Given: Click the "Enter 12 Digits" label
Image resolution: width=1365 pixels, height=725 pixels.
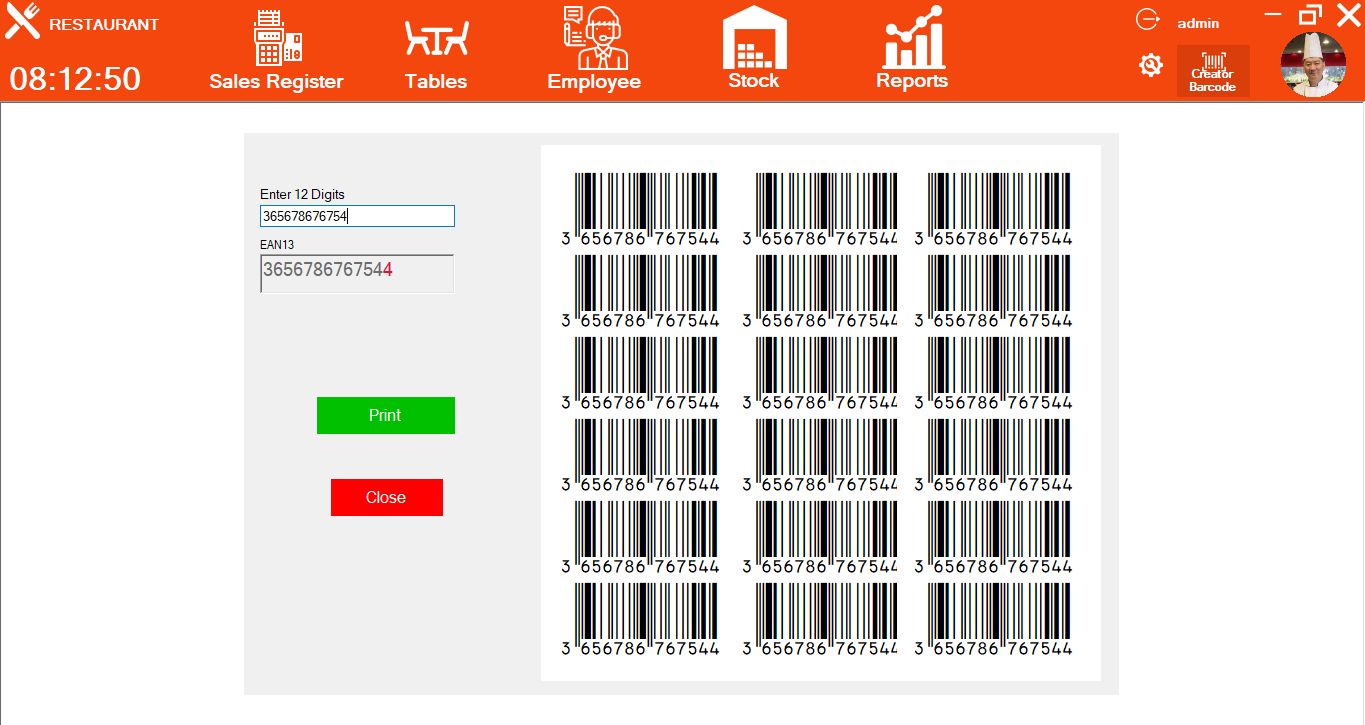Looking at the screenshot, I should 302,194.
